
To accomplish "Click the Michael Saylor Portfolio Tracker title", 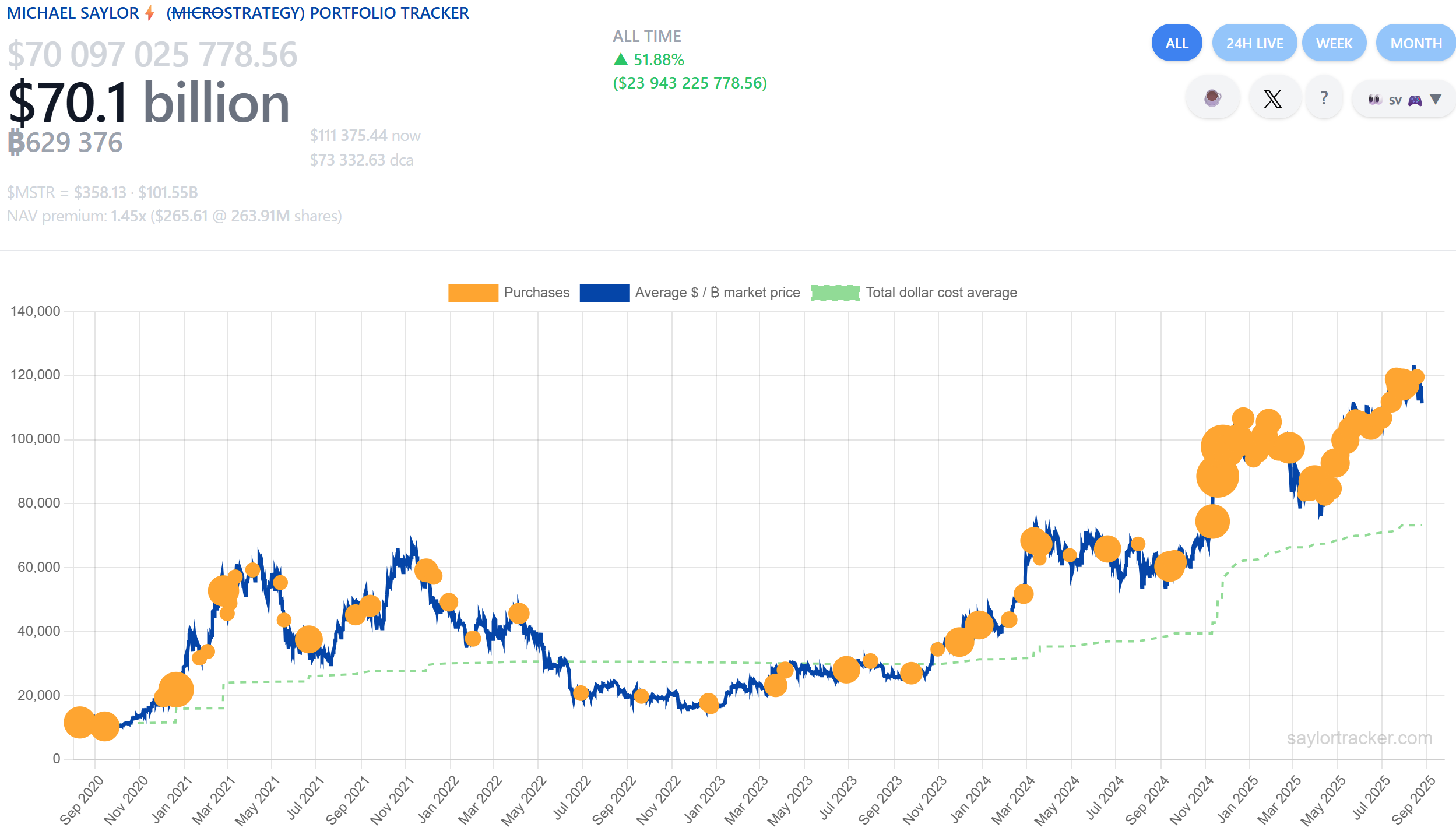I will pos(238,13).
